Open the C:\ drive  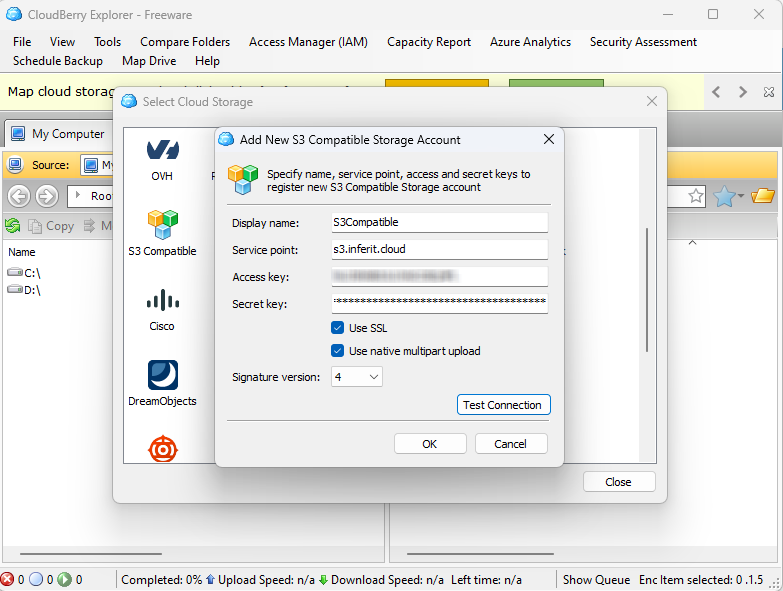pyautogui.click(x=24, y=273)
